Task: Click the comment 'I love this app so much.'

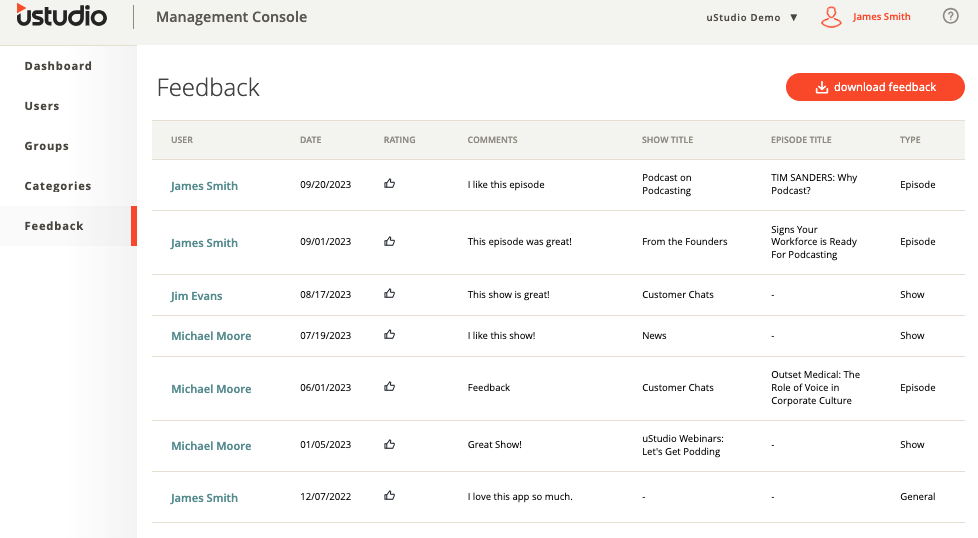Action: click(520, 497)
